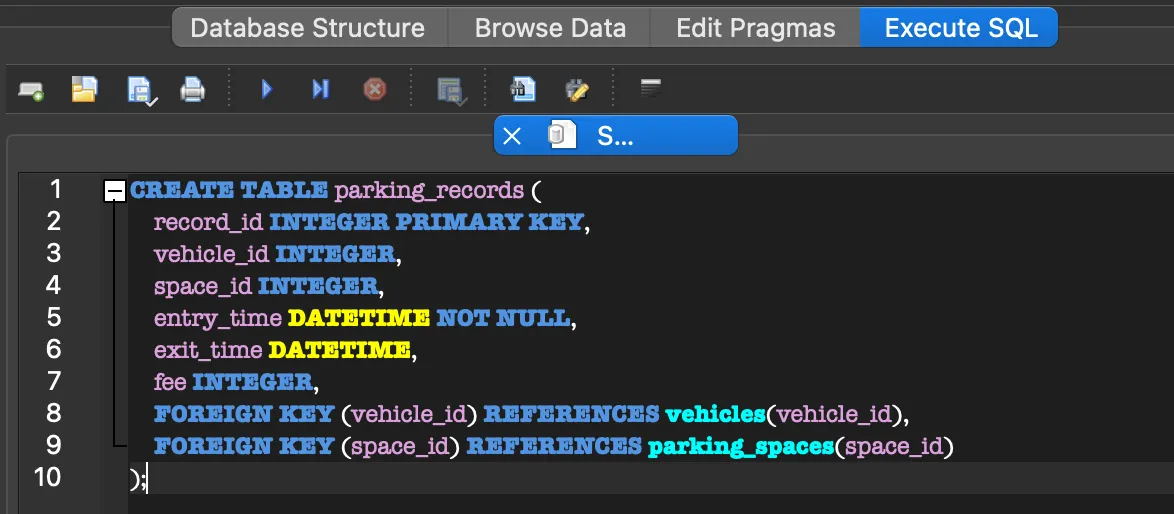Click REFERENCES keyword on line 9
The width and height of the screenshot is (1174, 514).
coord(554,446)
